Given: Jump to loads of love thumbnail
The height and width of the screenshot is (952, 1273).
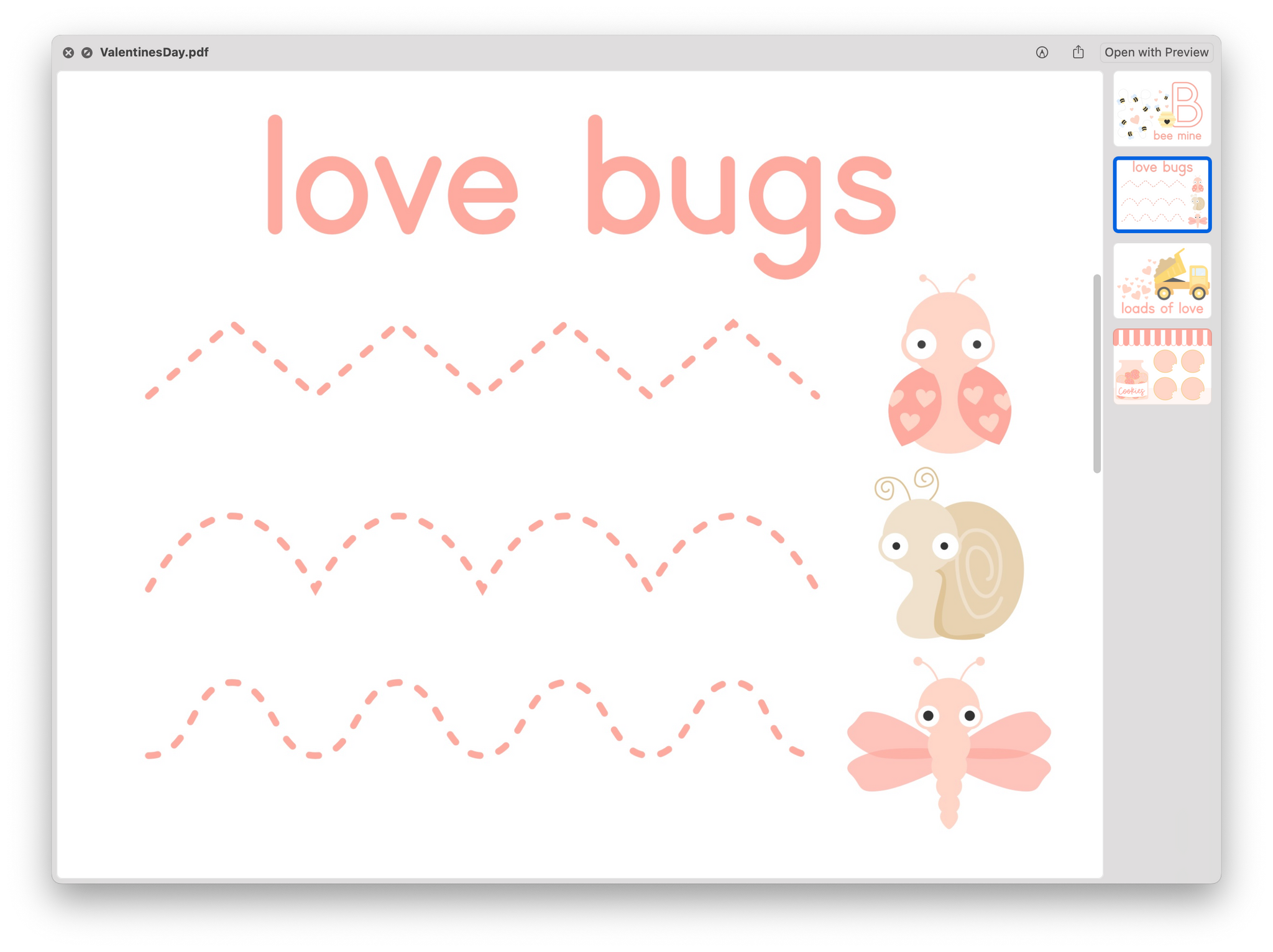Looking at the screenshot, I should (x=1161, y=280).
